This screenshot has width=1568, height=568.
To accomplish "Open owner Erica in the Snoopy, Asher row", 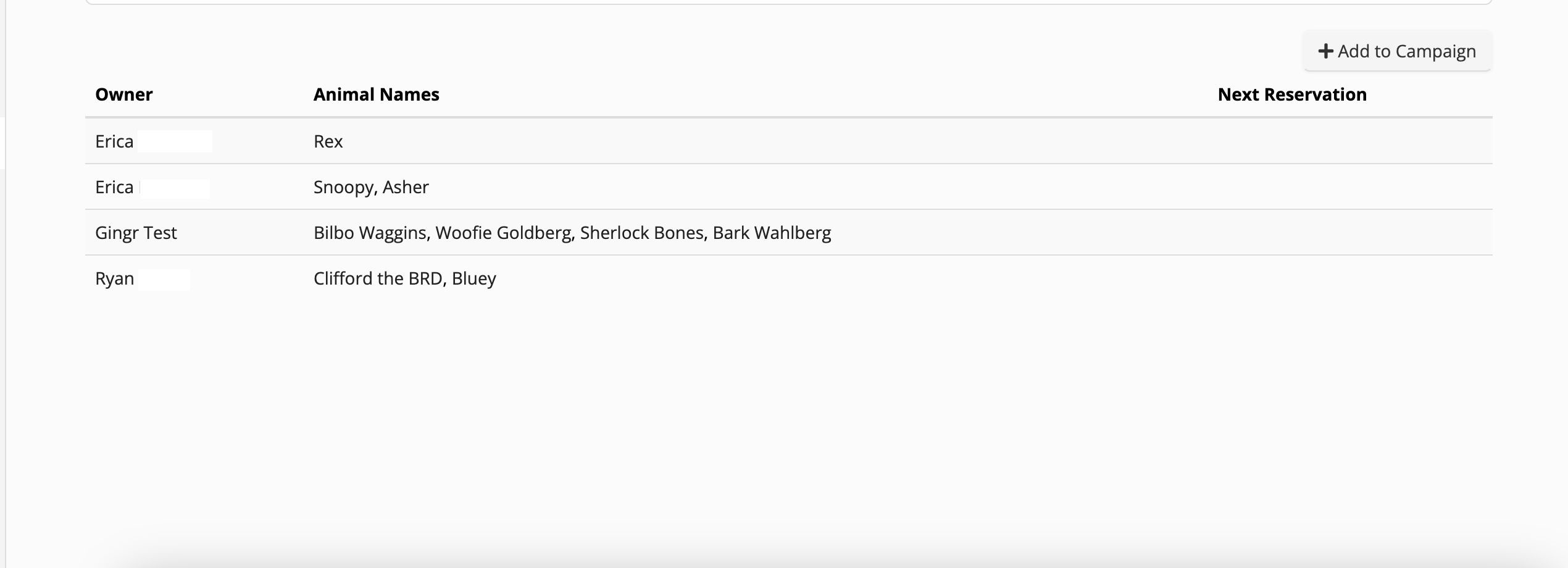I will pyautogui.click(x=115, y=187).
